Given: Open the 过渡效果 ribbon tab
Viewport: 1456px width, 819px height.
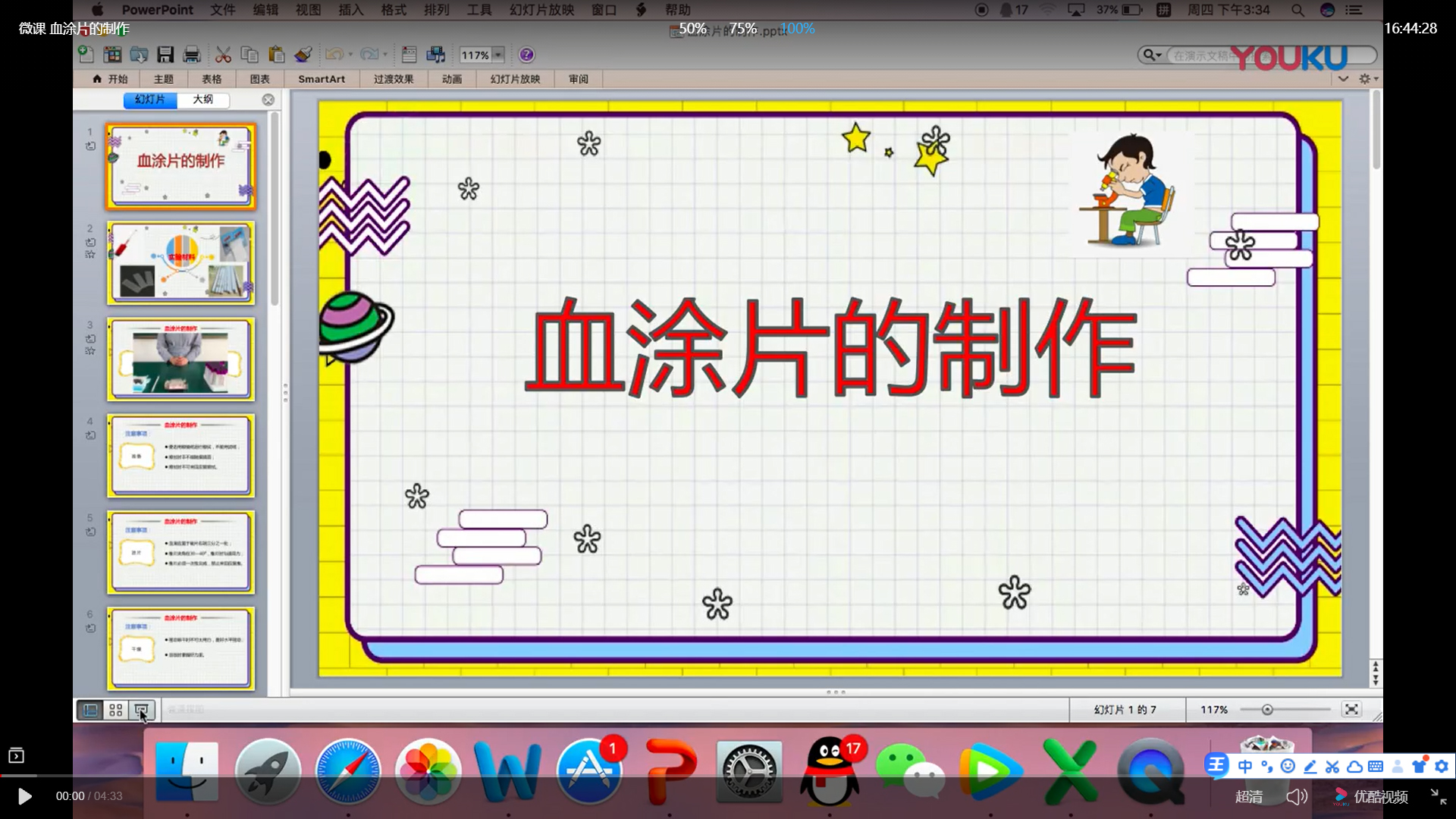Looking at the screenshot, I should click(393, 79).
